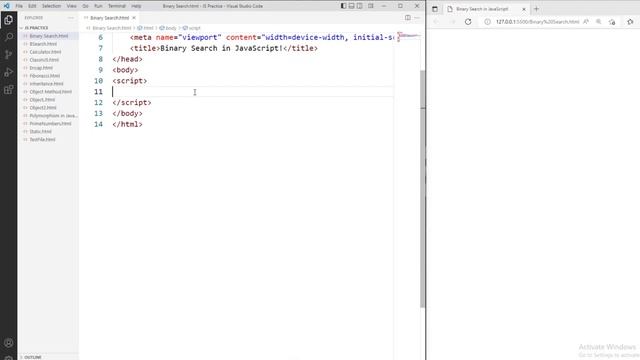Image resolution: width=640 pixels, height=360 pixels.
Task: Toggle the bottom panel visibility
Action: (351, 6)
